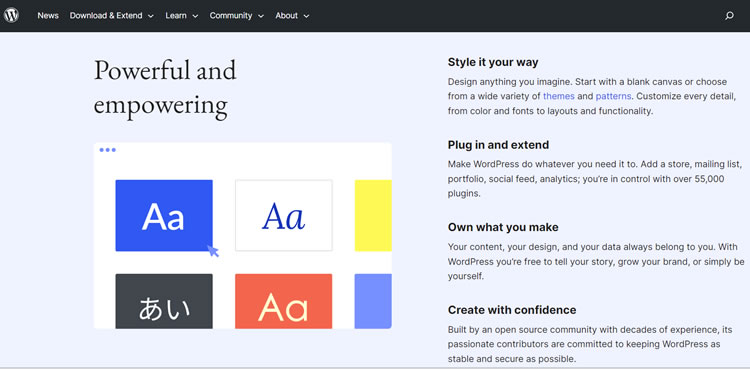Screen dimensions: 750x369
Task: Expand the chevron next to Learn
Action: click(x=195, y=16)
